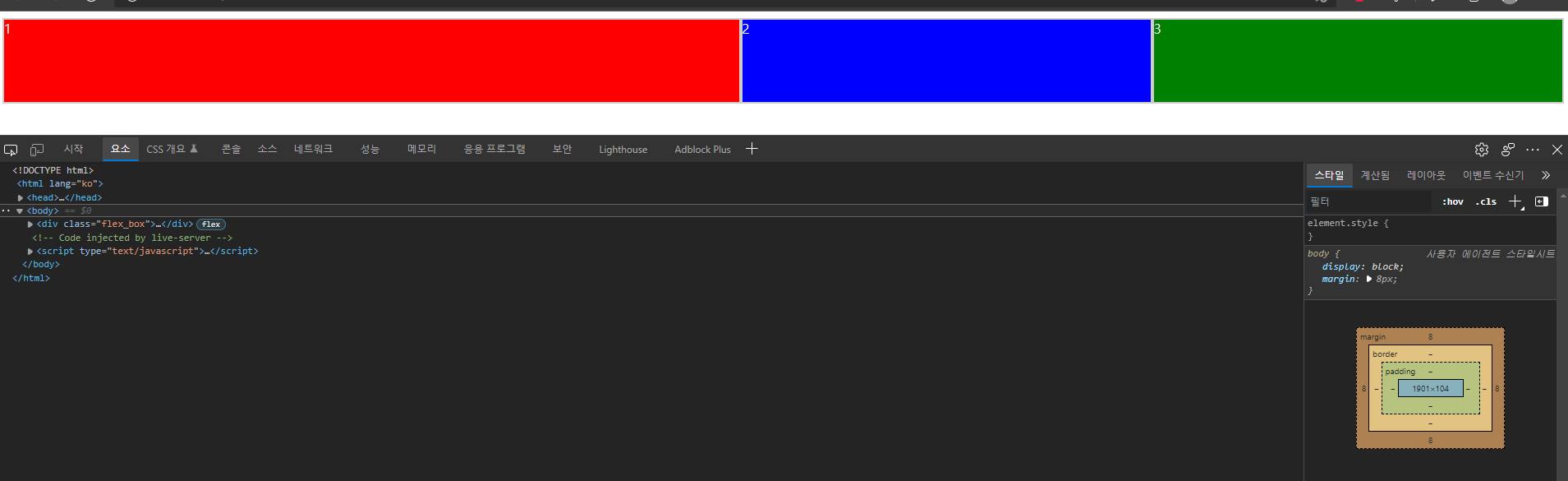
Task: Click the red flex item 1
Action: pos(371,61)
